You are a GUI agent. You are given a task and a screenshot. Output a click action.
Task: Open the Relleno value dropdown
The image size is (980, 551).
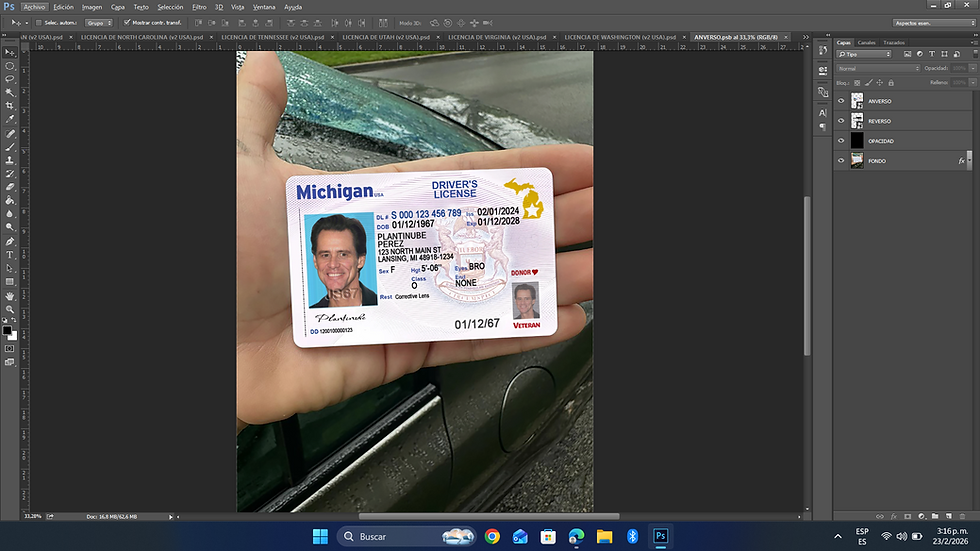(972, 82)
